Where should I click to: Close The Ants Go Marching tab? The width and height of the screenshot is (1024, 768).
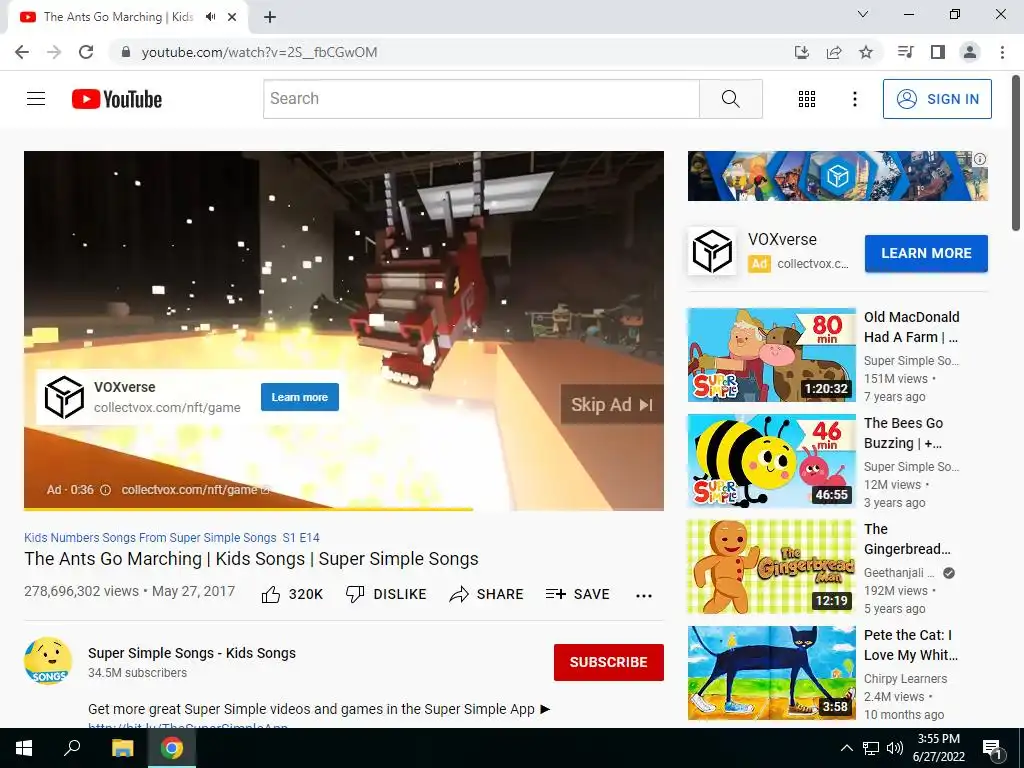coord(232,17)
